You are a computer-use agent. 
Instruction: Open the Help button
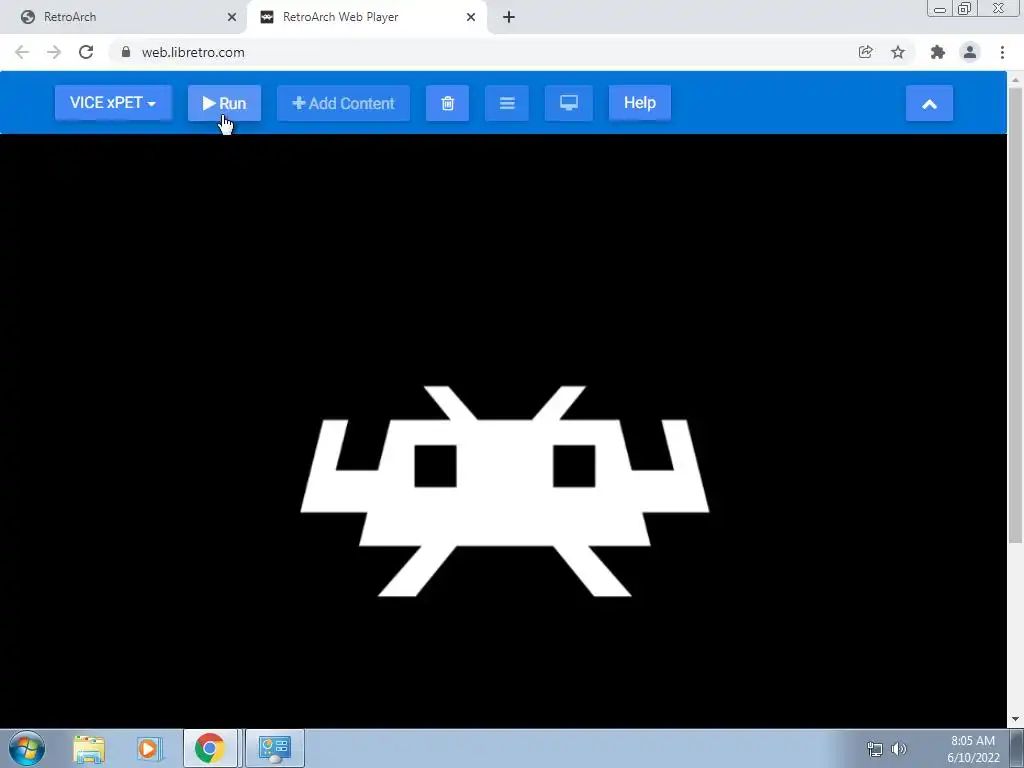pyautogui.click(x=639, y=103)
